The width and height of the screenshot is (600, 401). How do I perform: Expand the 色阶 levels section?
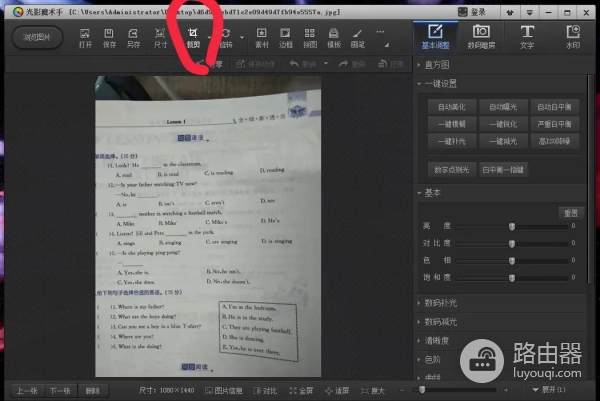pos(434,359)
